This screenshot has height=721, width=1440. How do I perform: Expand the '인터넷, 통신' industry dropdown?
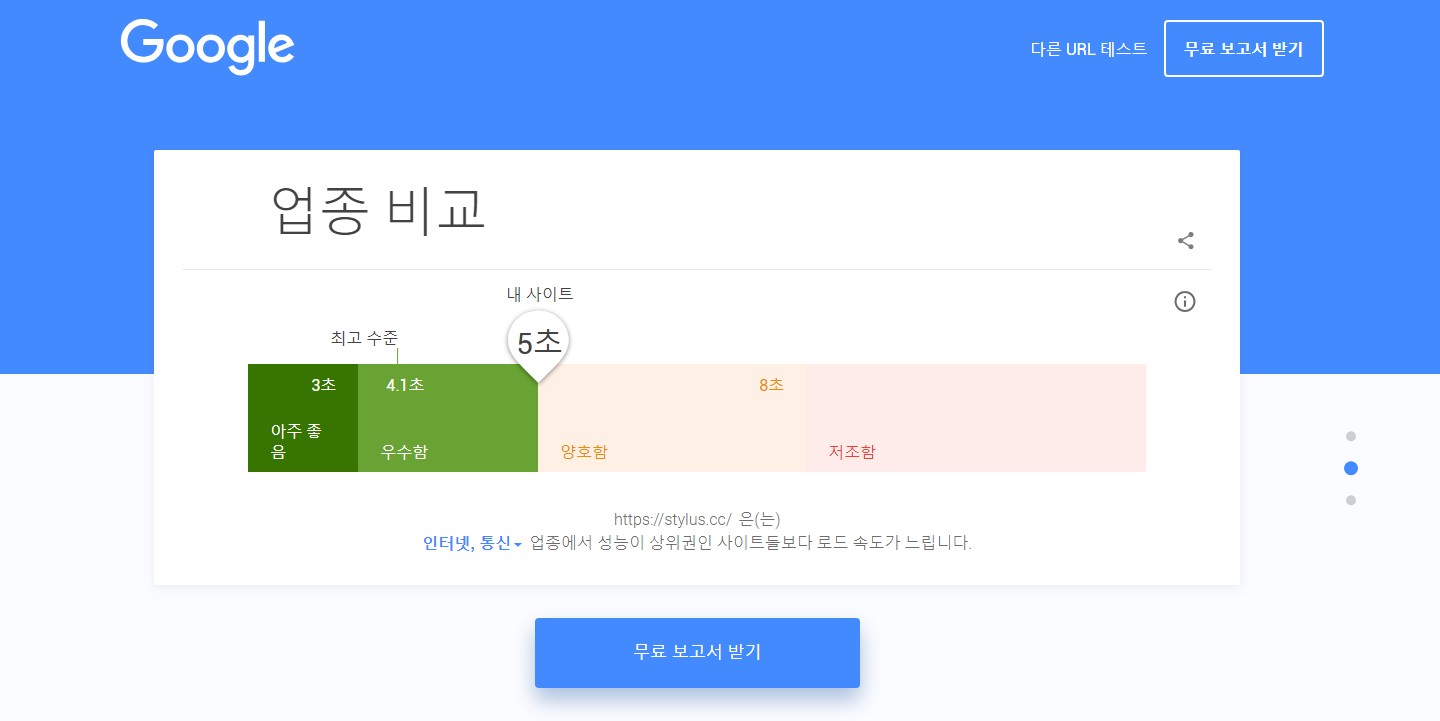click(465, 543)
